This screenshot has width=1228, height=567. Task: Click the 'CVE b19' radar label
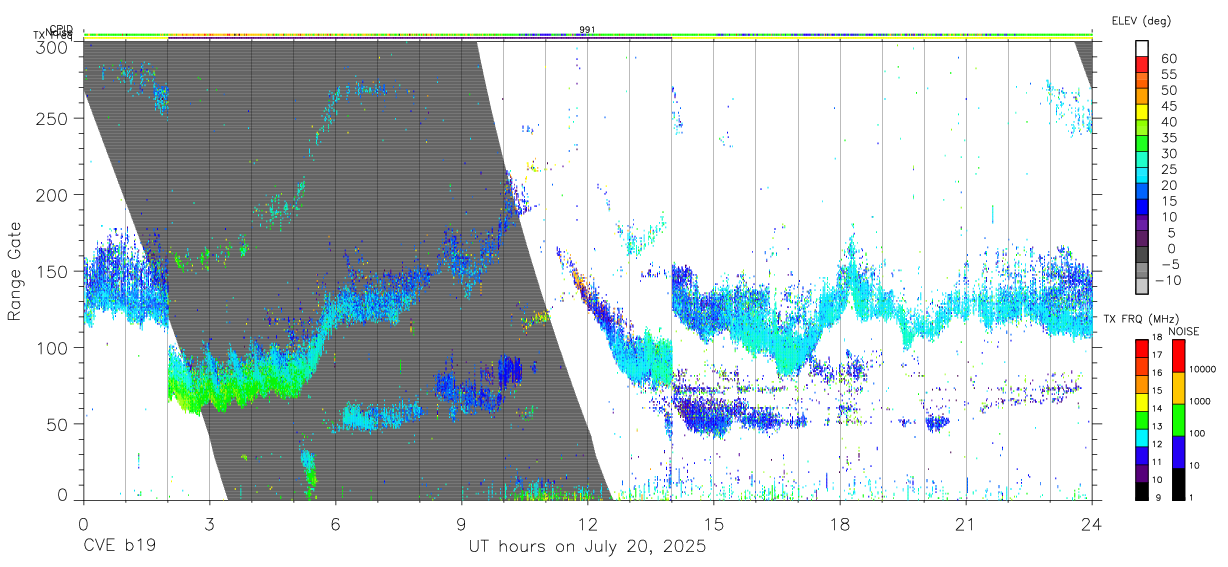click(118, 547)
